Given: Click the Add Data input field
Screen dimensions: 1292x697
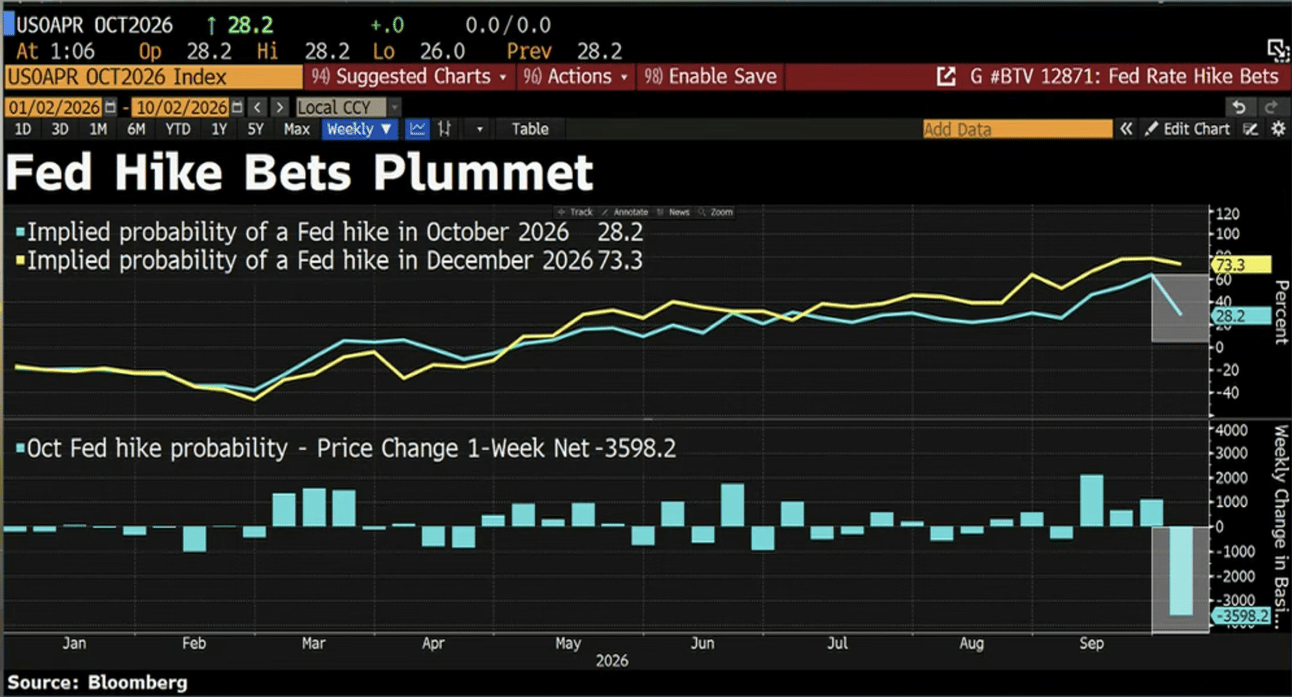Looking at the screenshot, I should pyautogui.click(x=1017, y=129).
